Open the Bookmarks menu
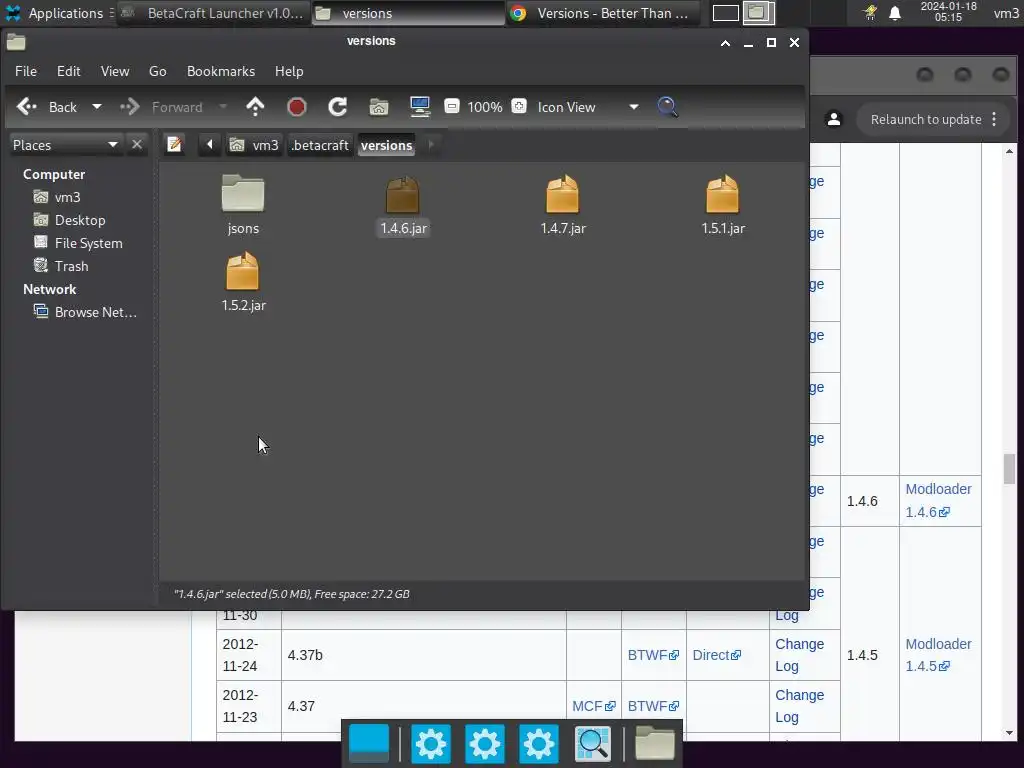The width and height of the screenshot is (1024, 768). [x=221, y=71]
